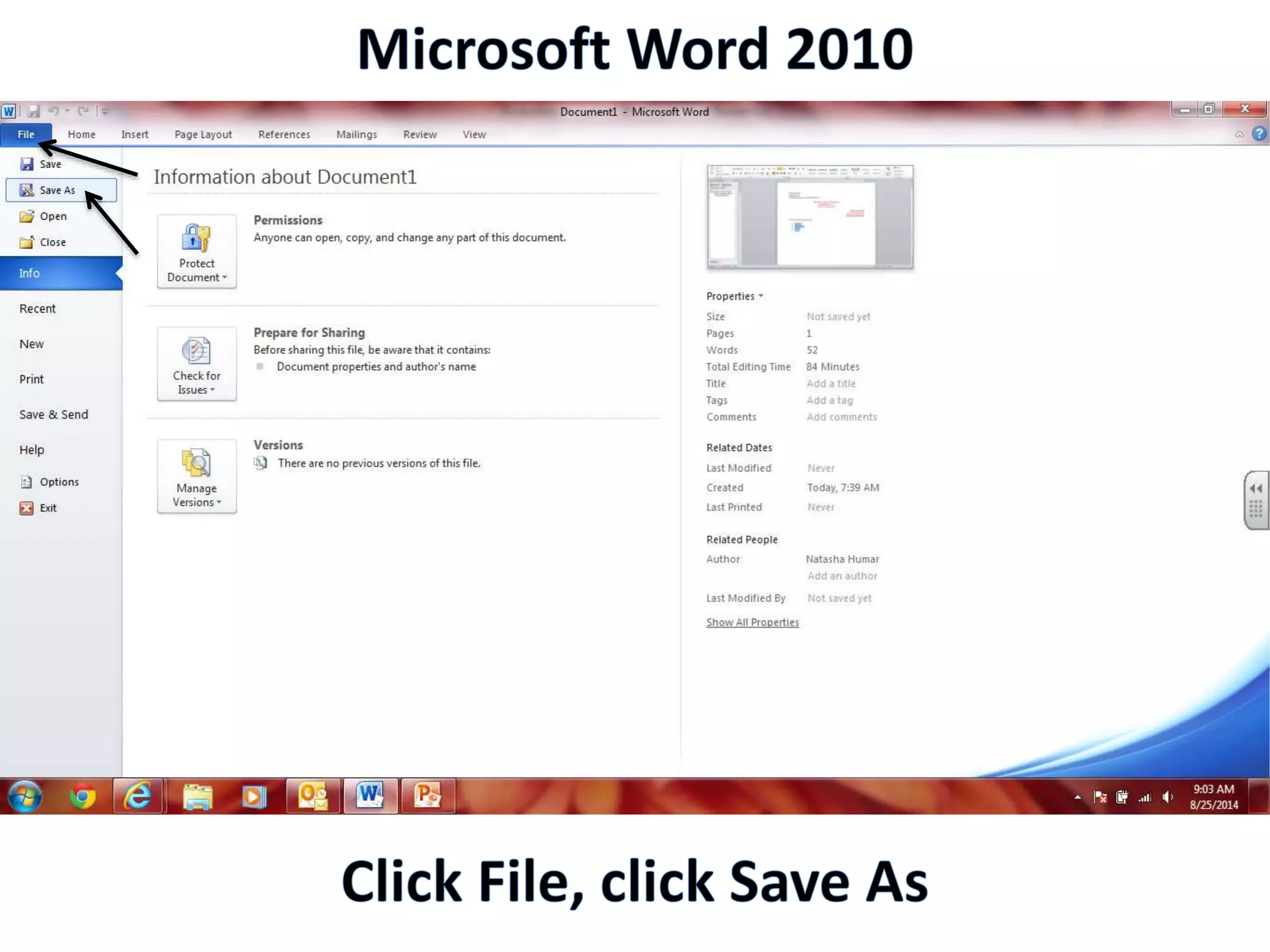Open the New document section

(x=61, y=344)
